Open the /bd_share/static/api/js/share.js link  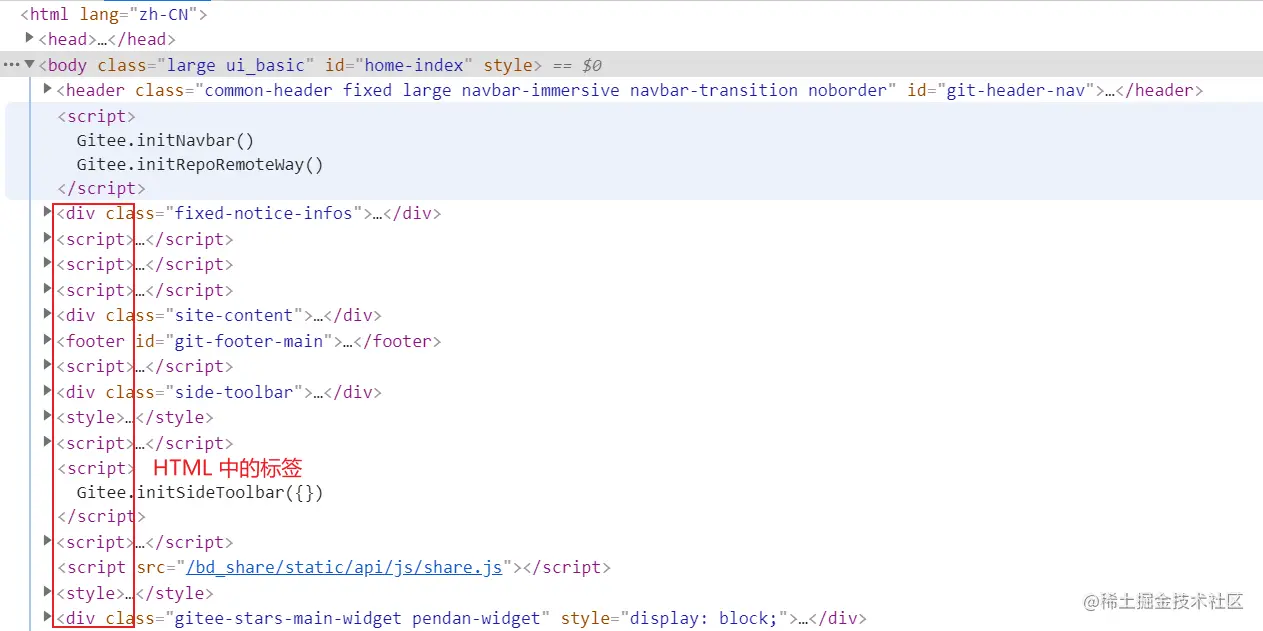pos(344,568)
